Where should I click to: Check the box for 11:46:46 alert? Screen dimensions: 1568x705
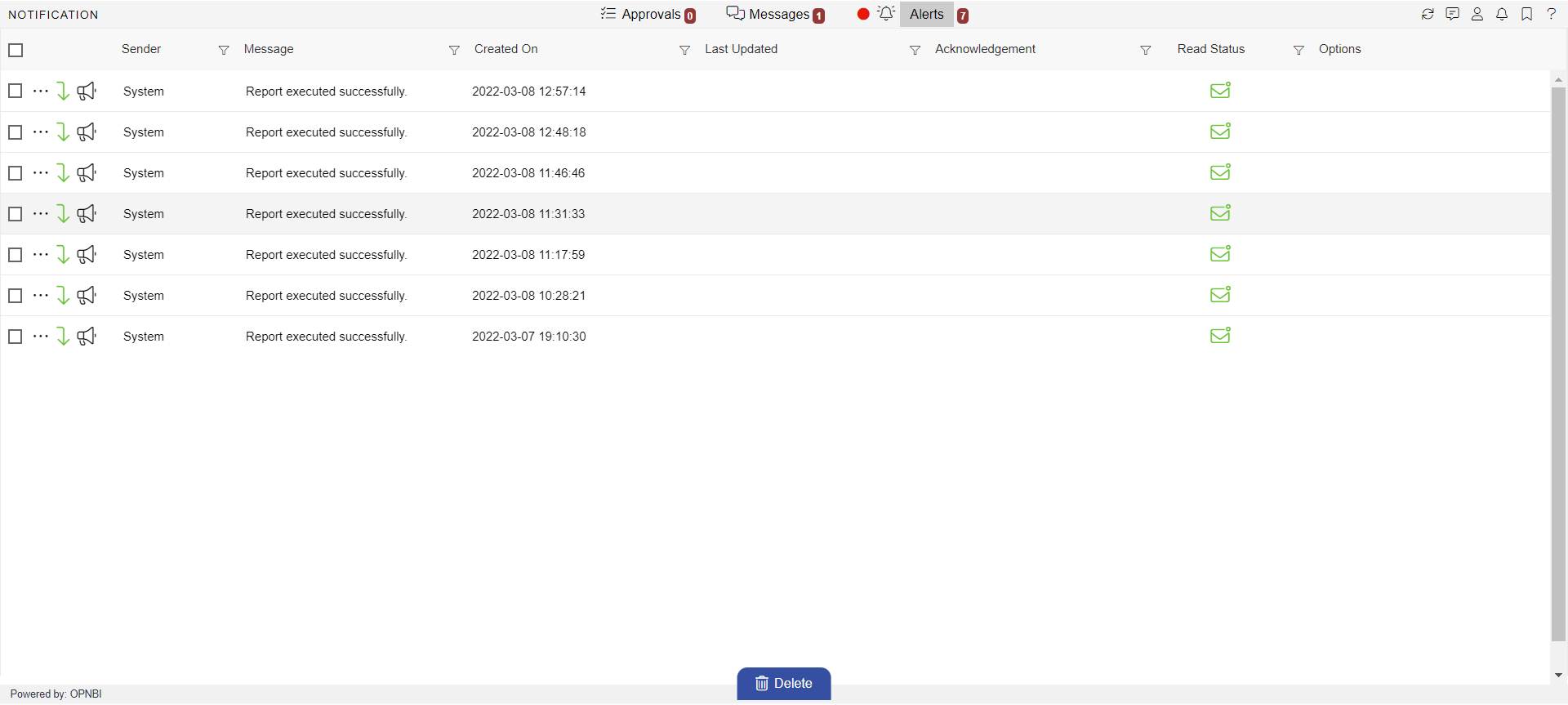[15, 172]
